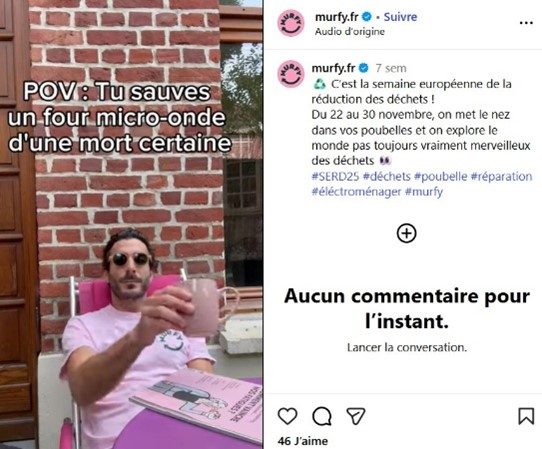Share the post with the paper plane icon
The height and width of the screenshot is (449, 542).
pyautogui.click(x=356, y=416)
